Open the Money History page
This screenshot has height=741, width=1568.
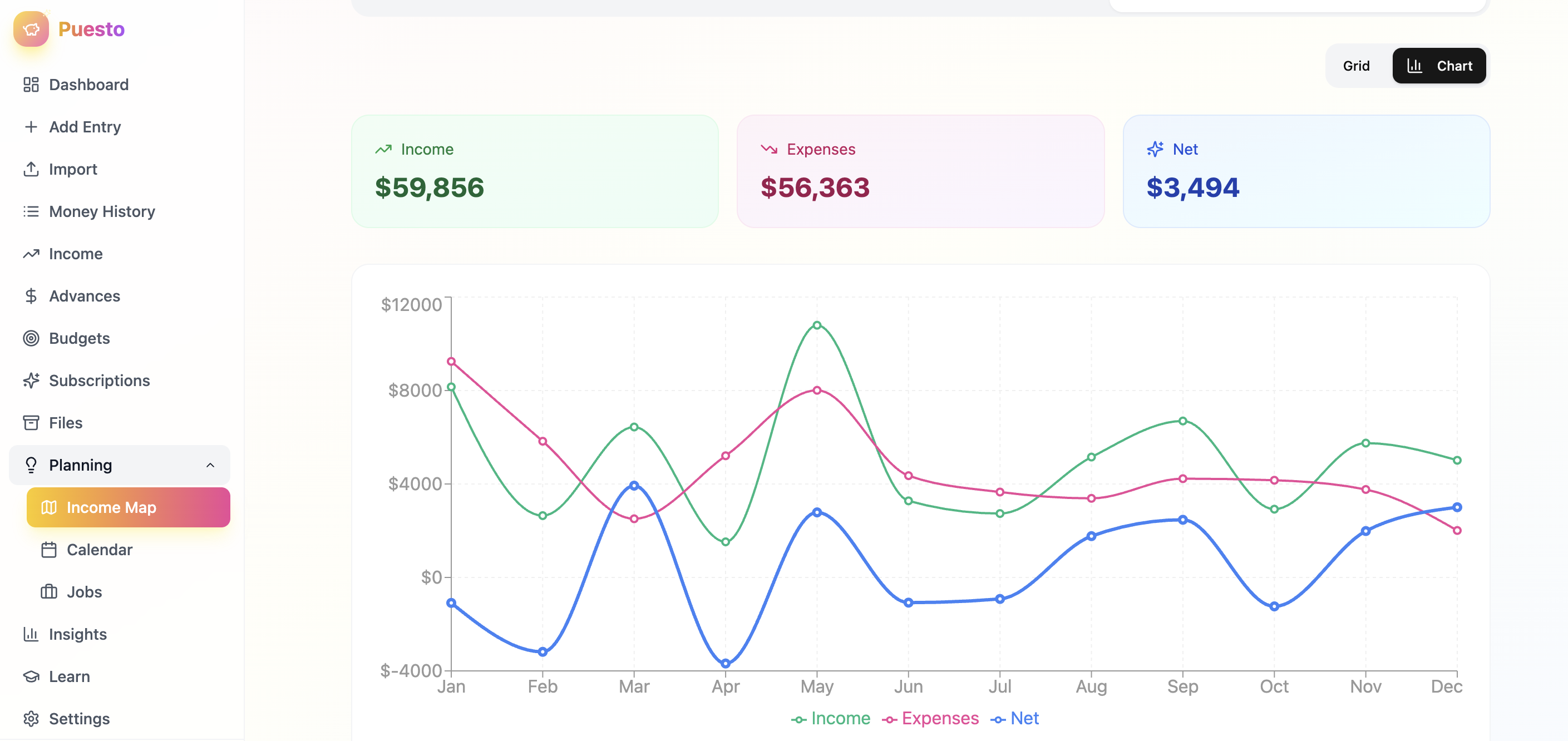[x=102, y=212]
